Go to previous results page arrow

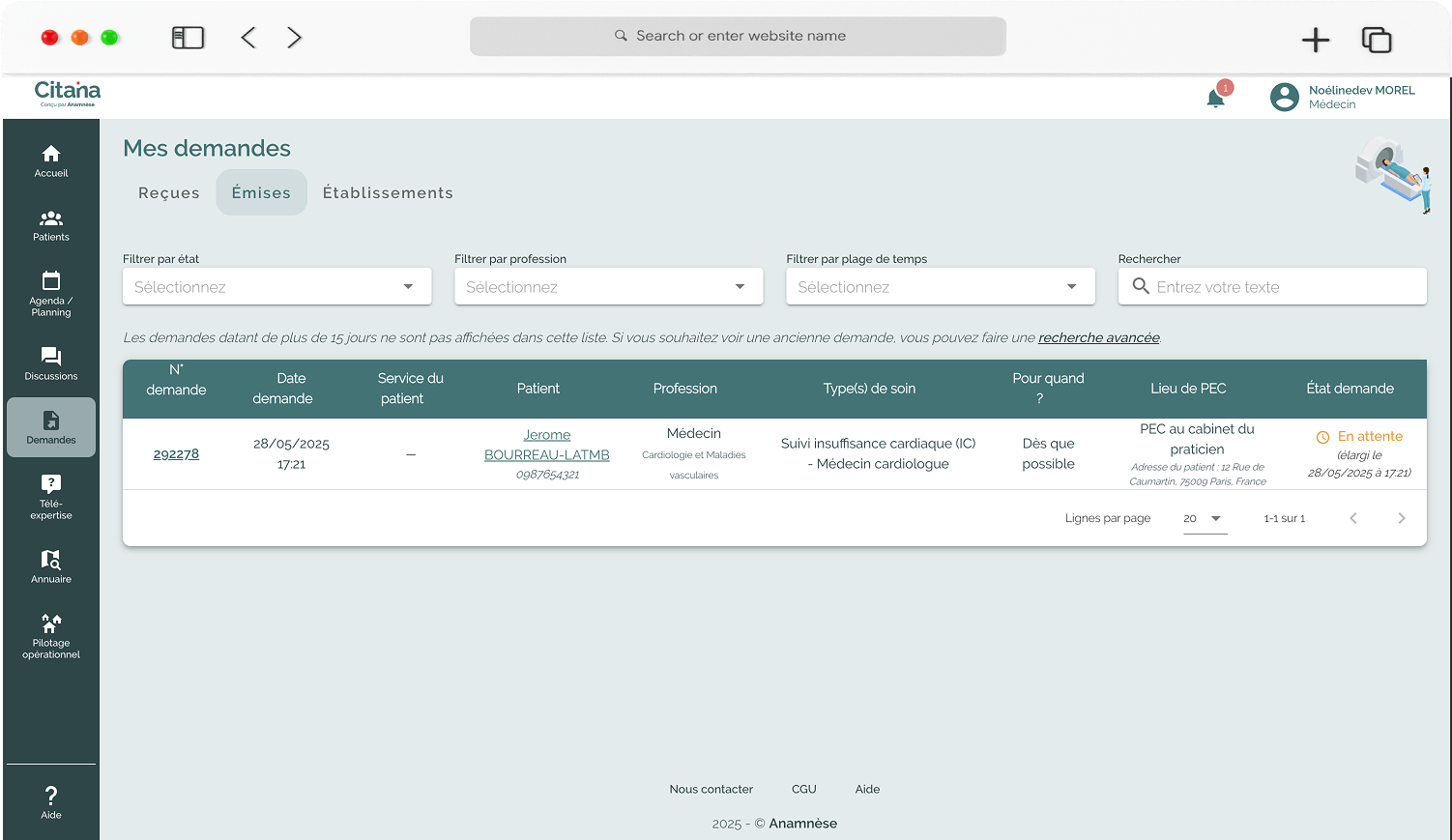1353,518
